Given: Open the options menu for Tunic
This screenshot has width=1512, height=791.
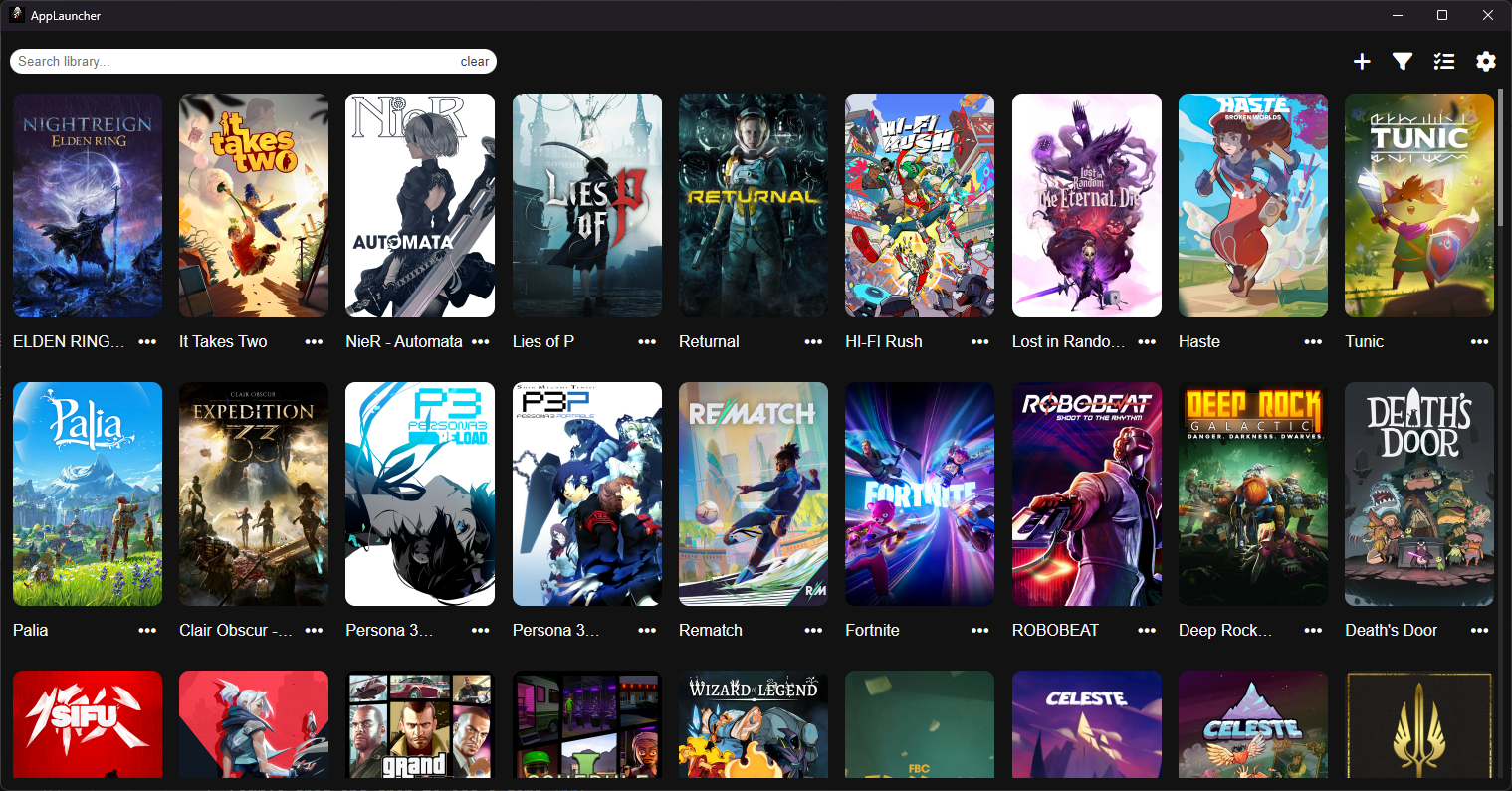Looking at the screenshot, I should pyautogui.click(x=1480, y=341).
